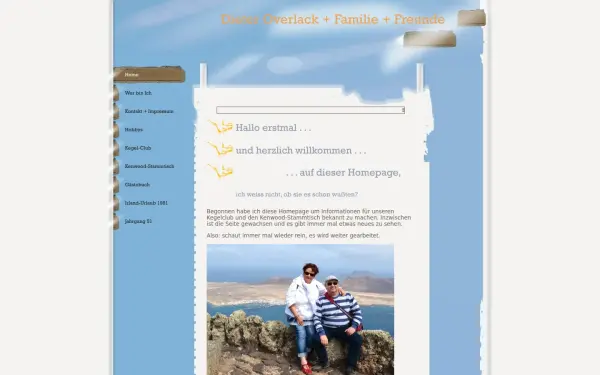
Task: Open Kontakt + Impressum in the sidebar
Action: 149,111
